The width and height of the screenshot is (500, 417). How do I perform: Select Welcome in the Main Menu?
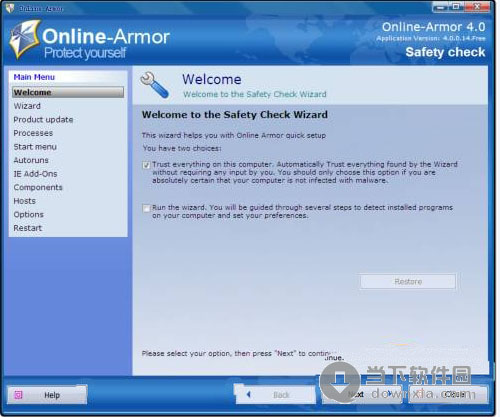pos(68,92)
